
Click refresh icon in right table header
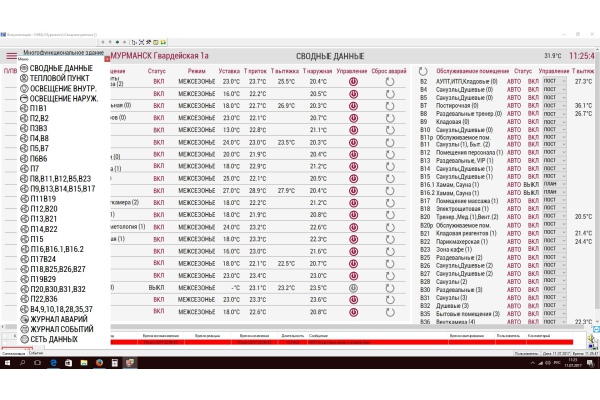click(422, 71)
